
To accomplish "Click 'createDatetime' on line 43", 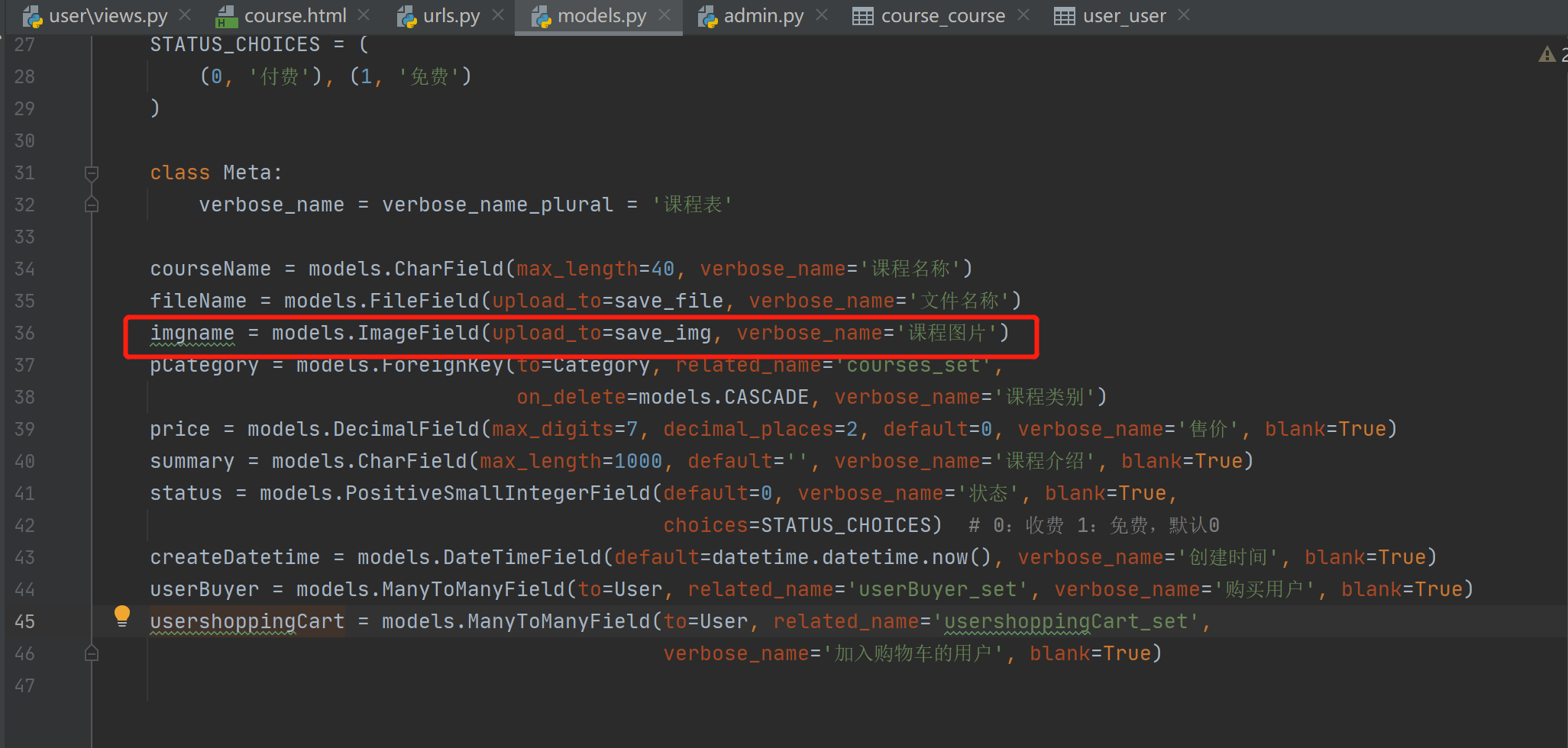I will pos(235,558).
